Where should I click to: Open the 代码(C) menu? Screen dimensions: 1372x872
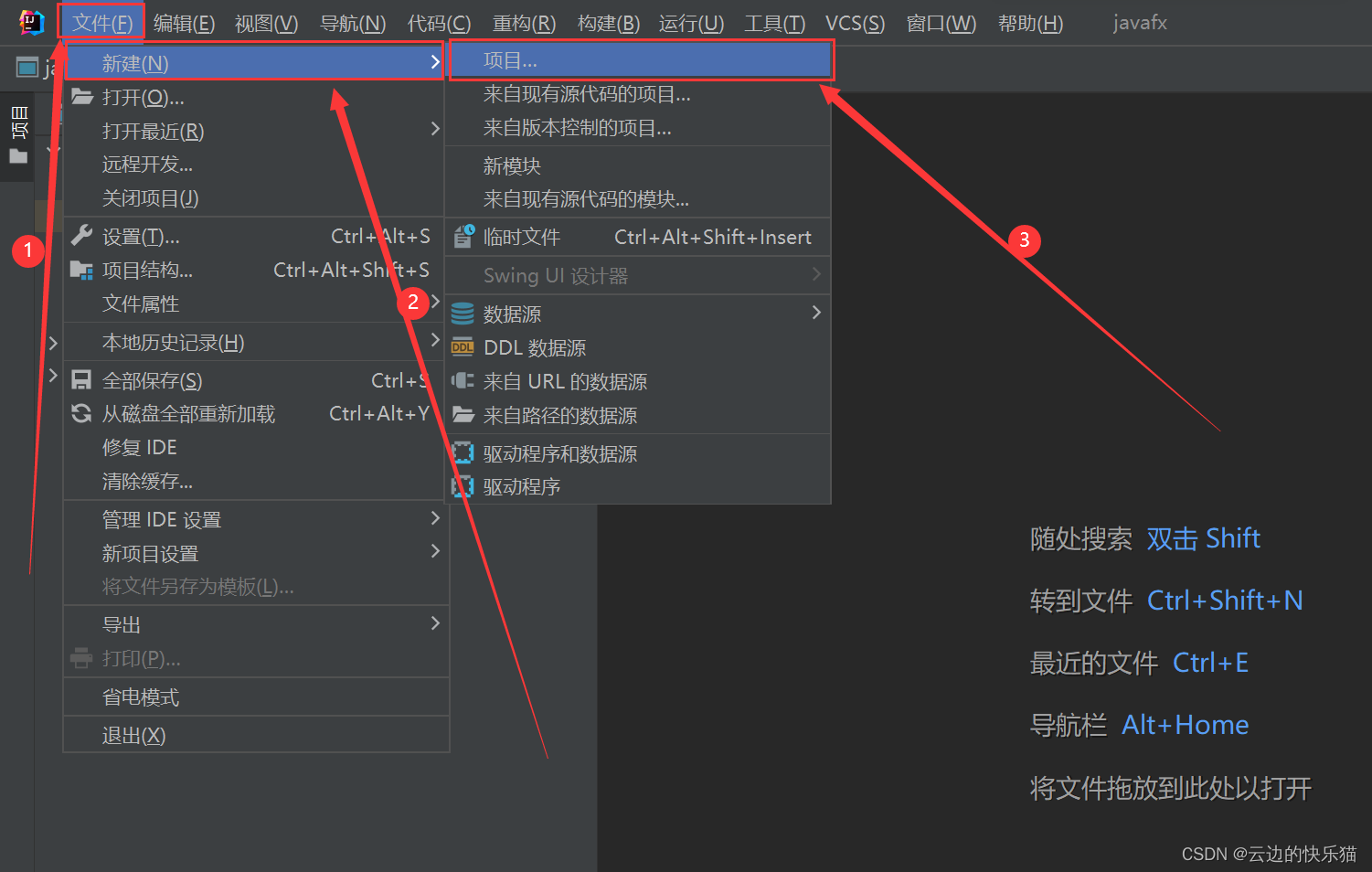tap(440, 23)
